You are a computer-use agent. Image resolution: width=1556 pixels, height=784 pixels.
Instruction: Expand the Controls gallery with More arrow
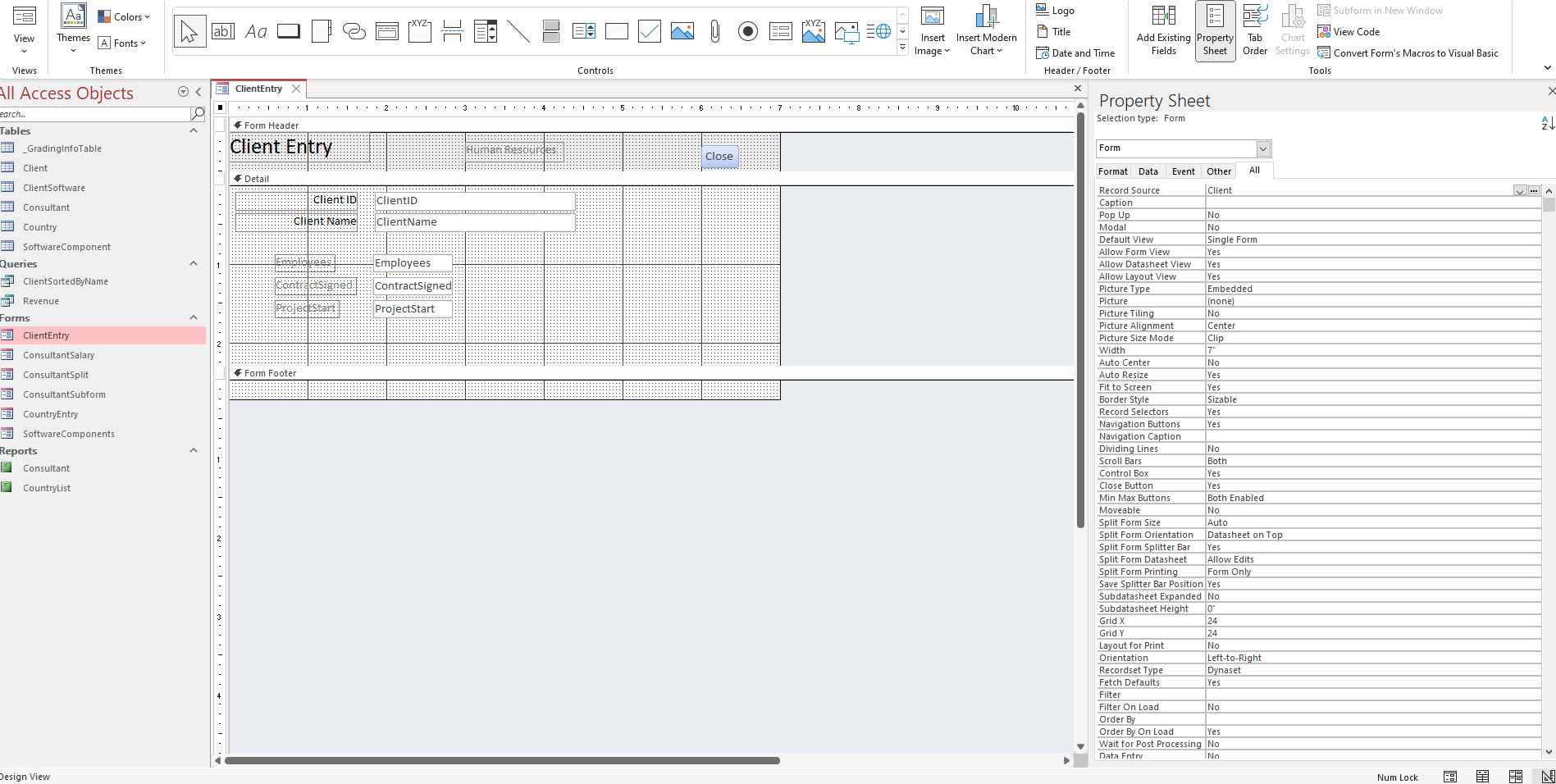pos(902,48)
